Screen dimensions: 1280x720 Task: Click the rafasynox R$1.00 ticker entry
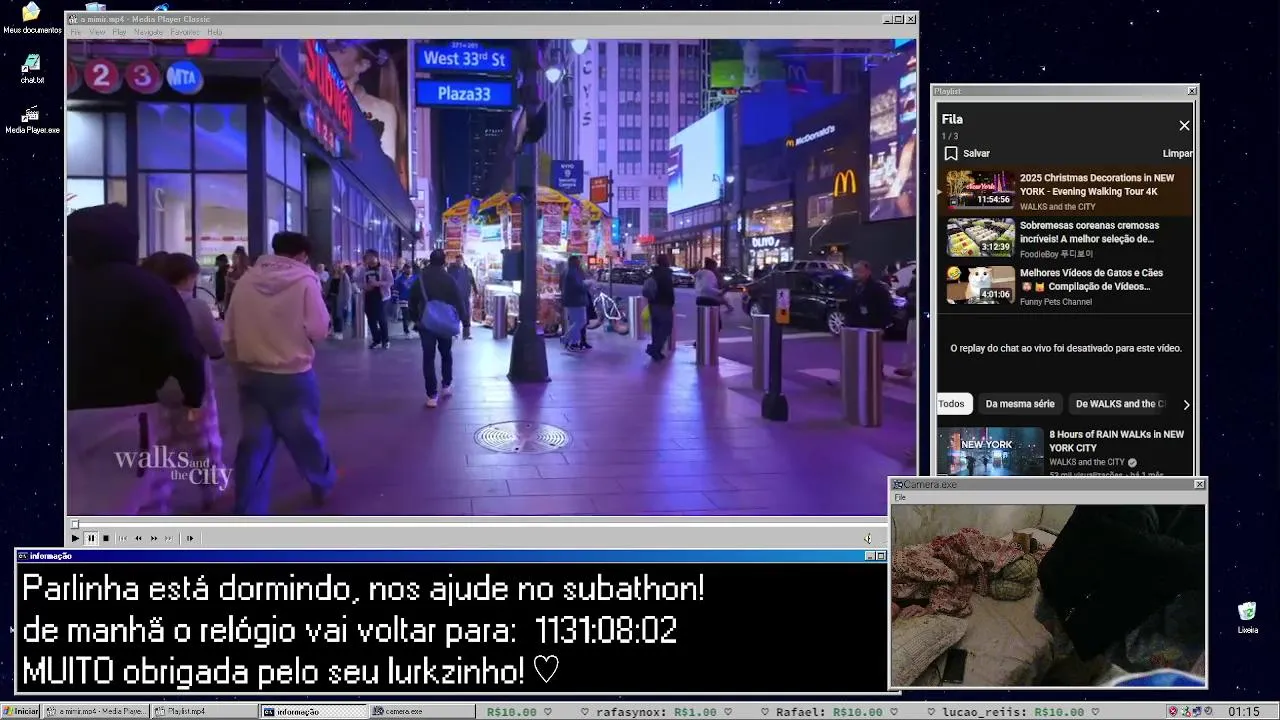tap(656, 712)
